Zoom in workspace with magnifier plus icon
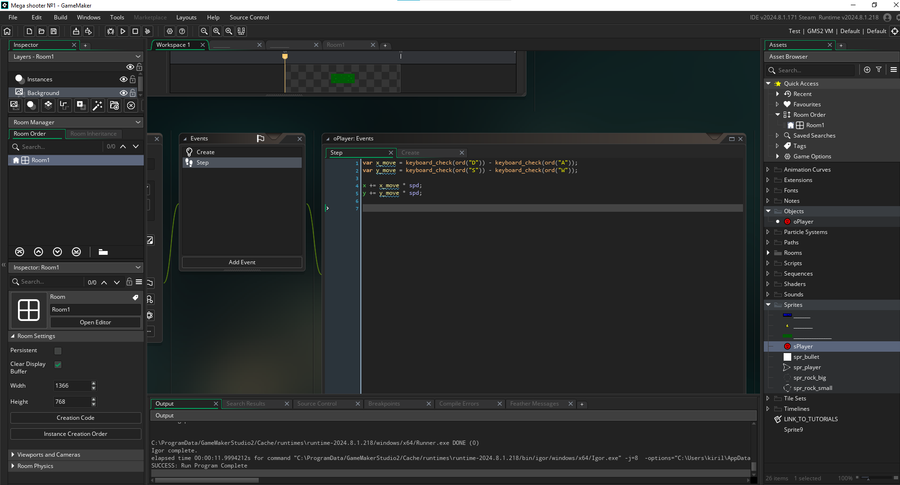Image resolution: width=900 pixels, height=485 pixels. click(216, 31)
